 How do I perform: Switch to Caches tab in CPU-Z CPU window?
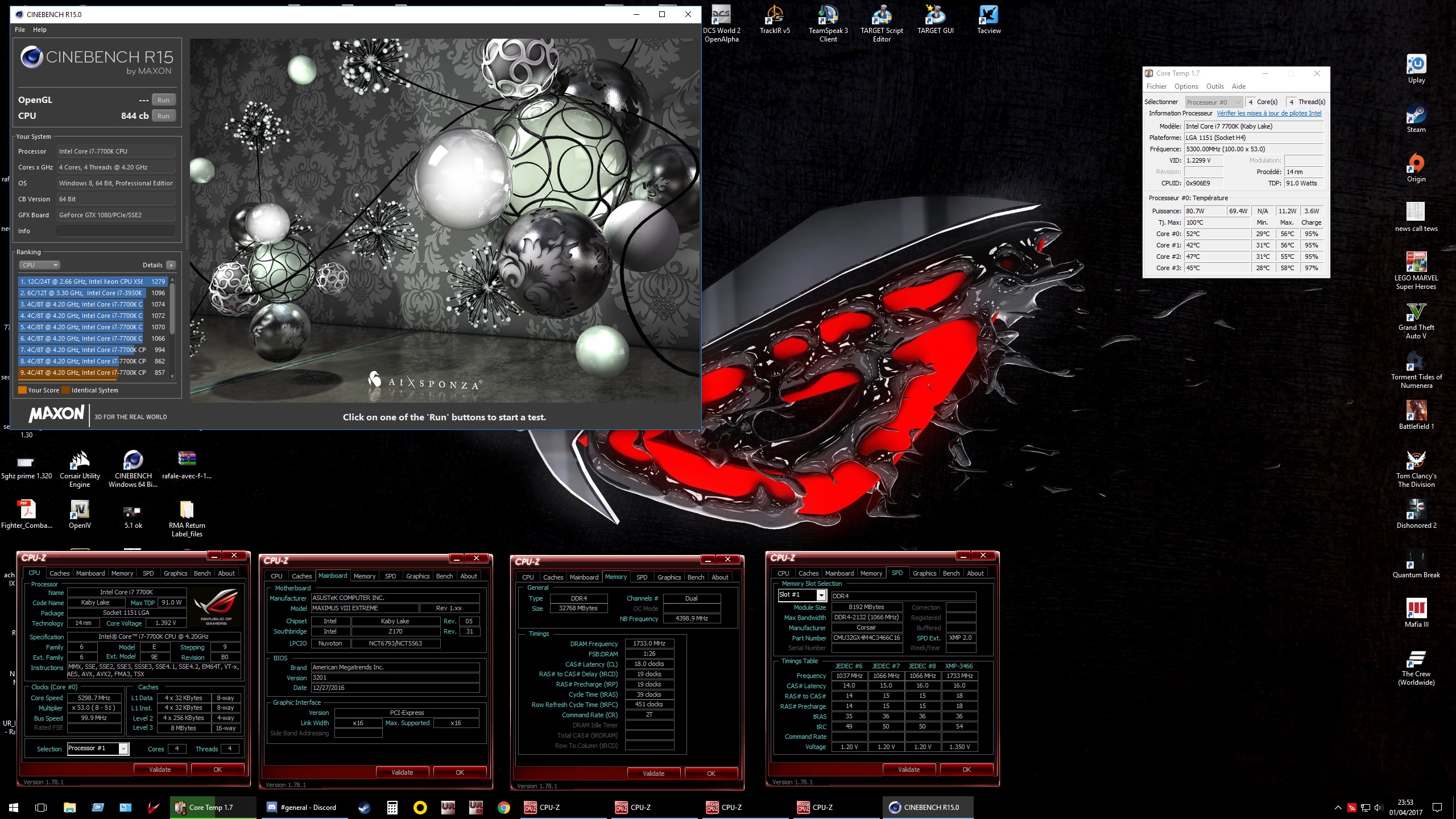(x=59, y=573)
